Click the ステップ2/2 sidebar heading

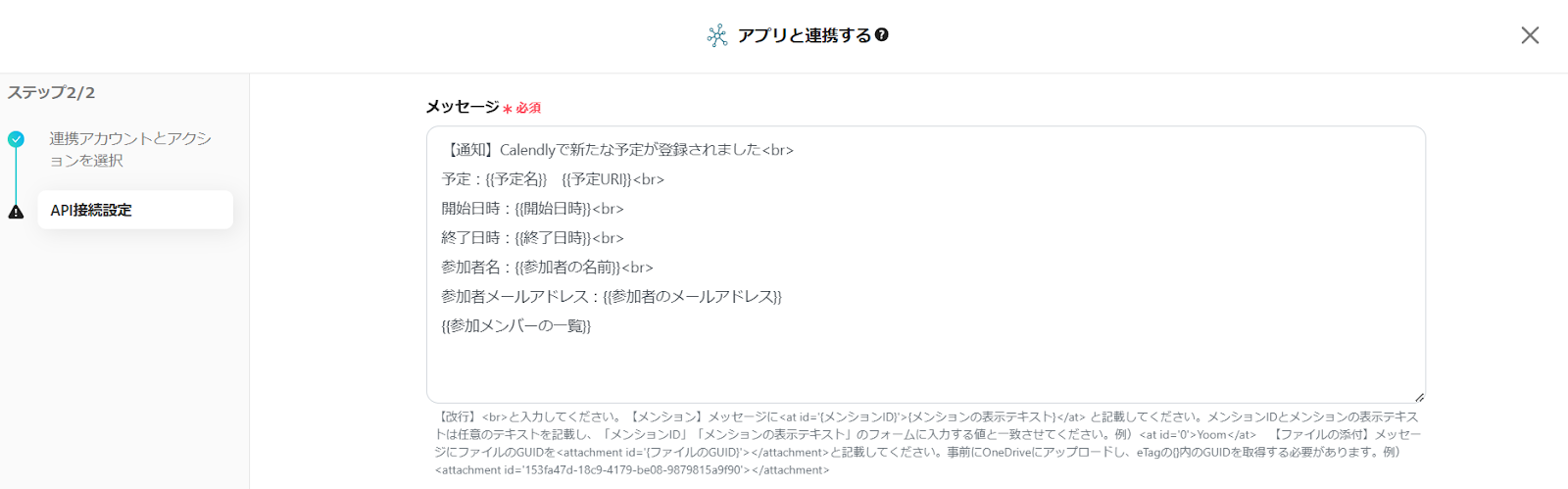pyautogui.click(x=51, y=93)
